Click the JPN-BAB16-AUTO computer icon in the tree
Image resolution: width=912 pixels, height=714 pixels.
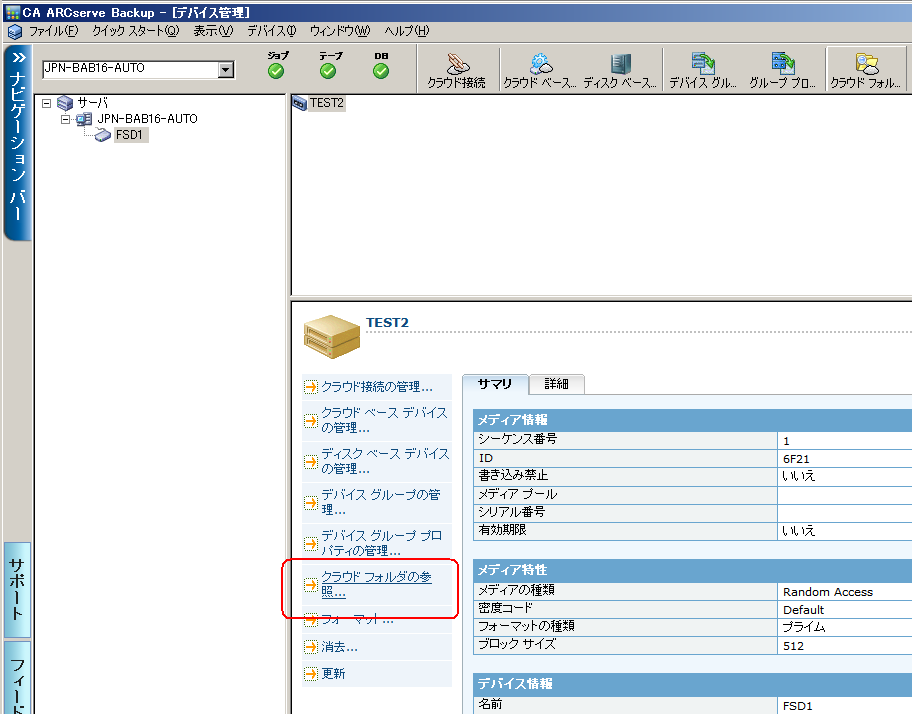coord(84,119)
